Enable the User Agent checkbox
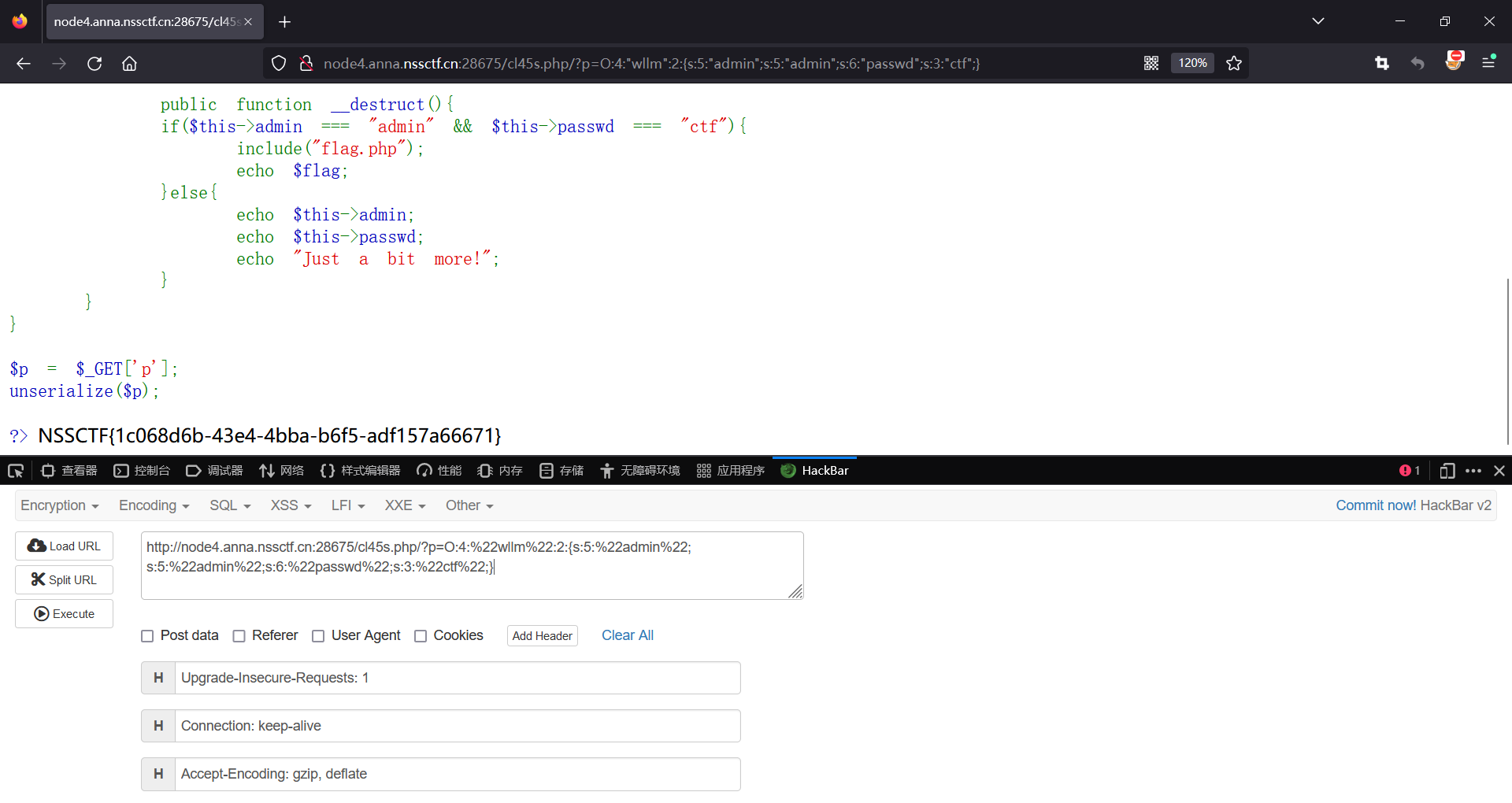This screenshot has height=803, width=1512. click(x=318, y=636)
